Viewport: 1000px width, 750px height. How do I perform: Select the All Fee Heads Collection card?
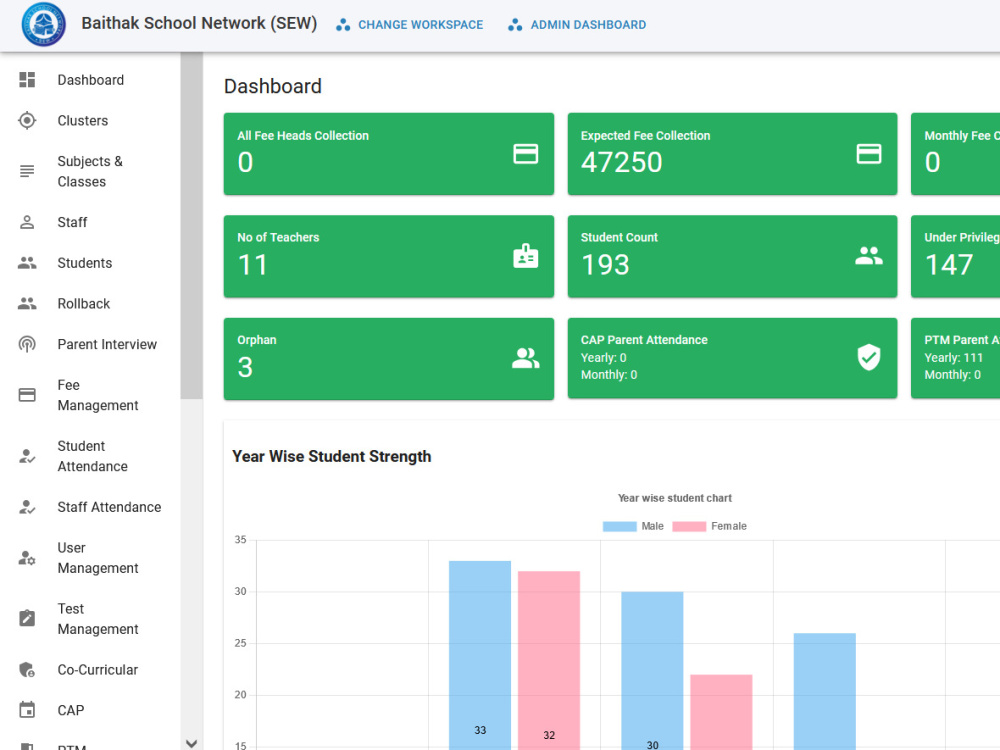[388, 154]
